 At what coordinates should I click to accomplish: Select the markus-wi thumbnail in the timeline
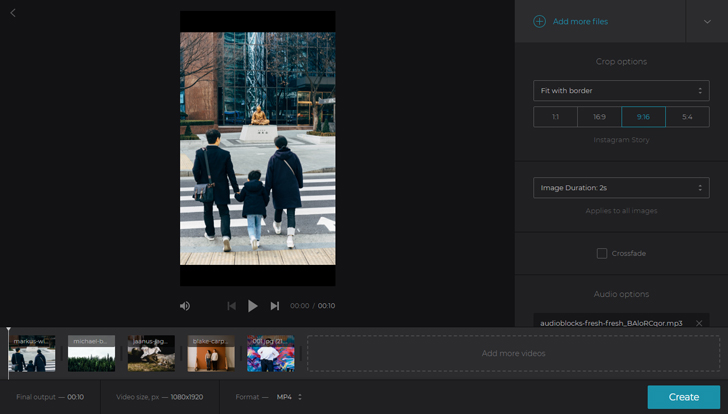pyautogui.click(x=32, y=353)
